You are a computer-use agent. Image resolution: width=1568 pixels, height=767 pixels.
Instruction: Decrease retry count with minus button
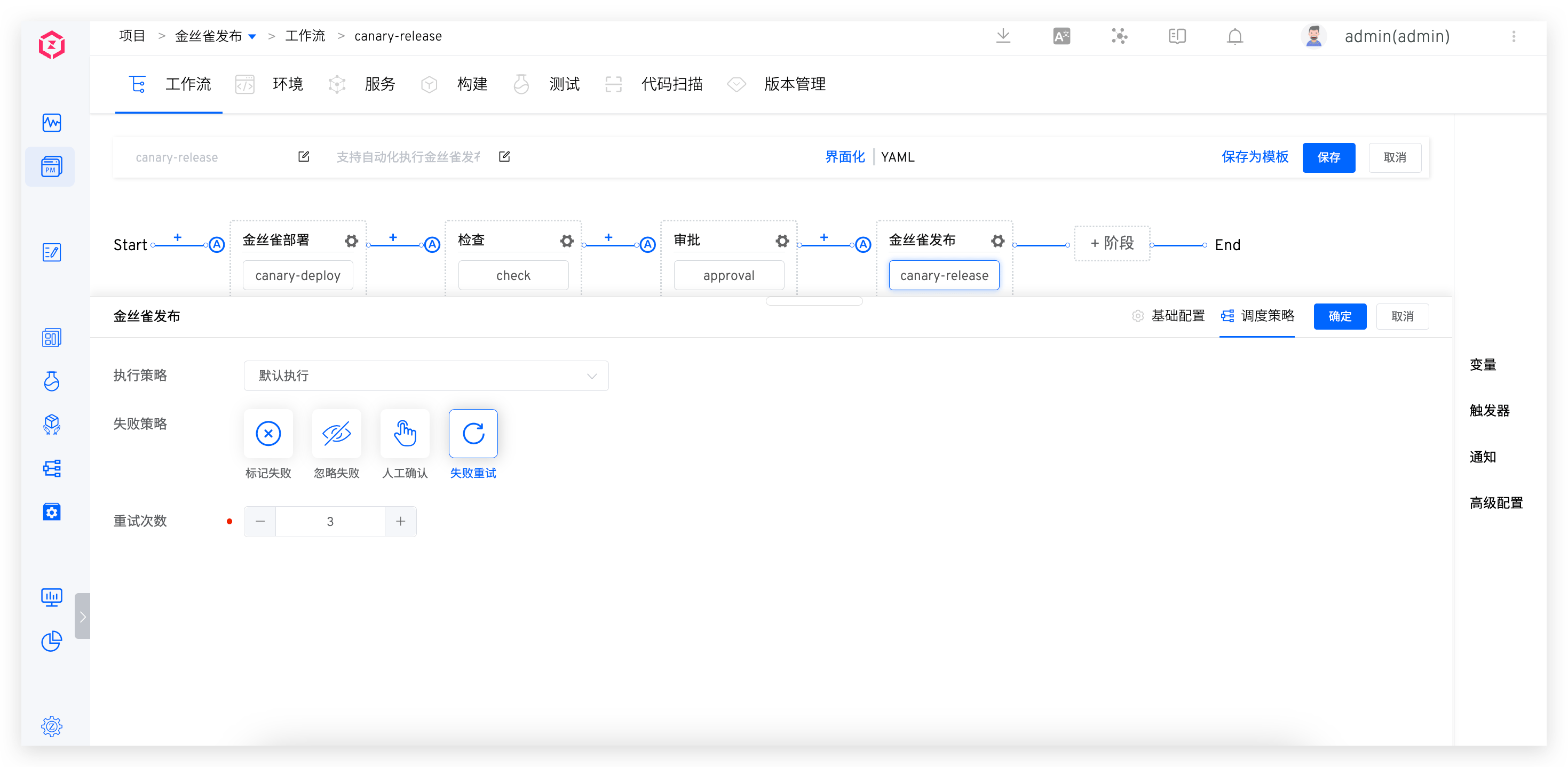[x=260, y=521]
